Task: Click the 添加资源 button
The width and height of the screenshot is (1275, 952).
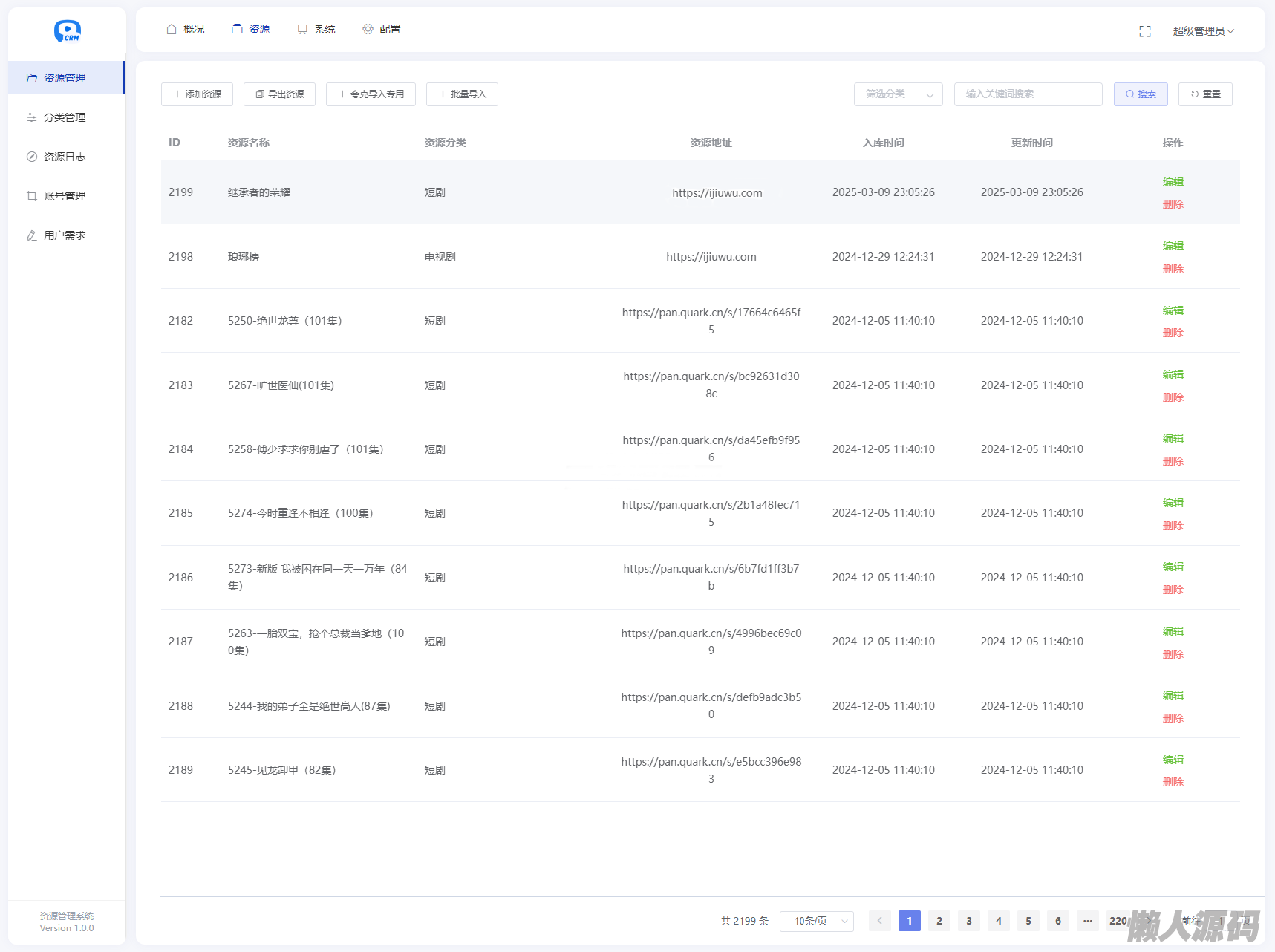Action: [x=197, y=94]
